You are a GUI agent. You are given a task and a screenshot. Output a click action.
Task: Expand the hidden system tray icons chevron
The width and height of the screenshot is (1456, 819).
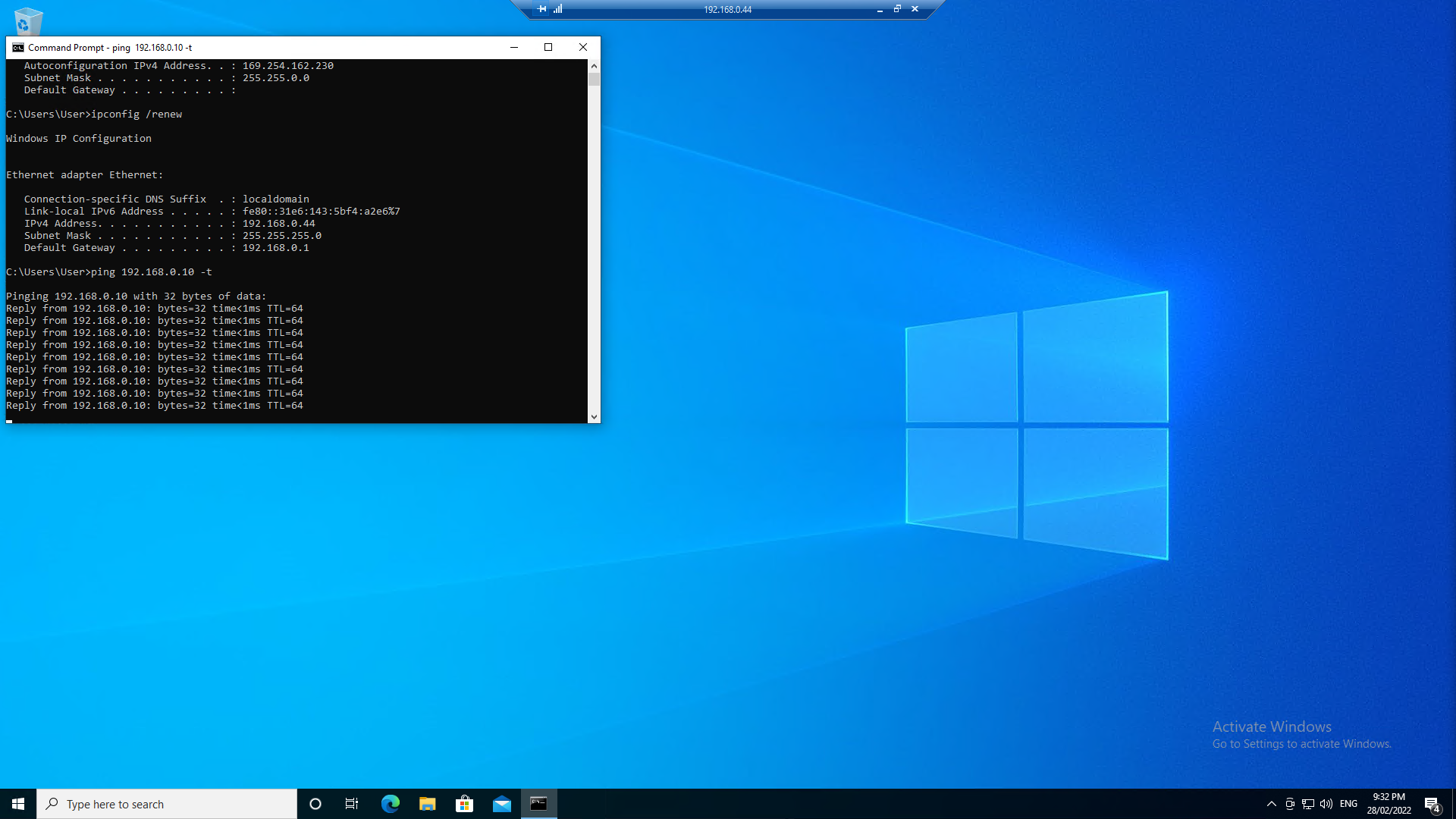click(1272, 804)
